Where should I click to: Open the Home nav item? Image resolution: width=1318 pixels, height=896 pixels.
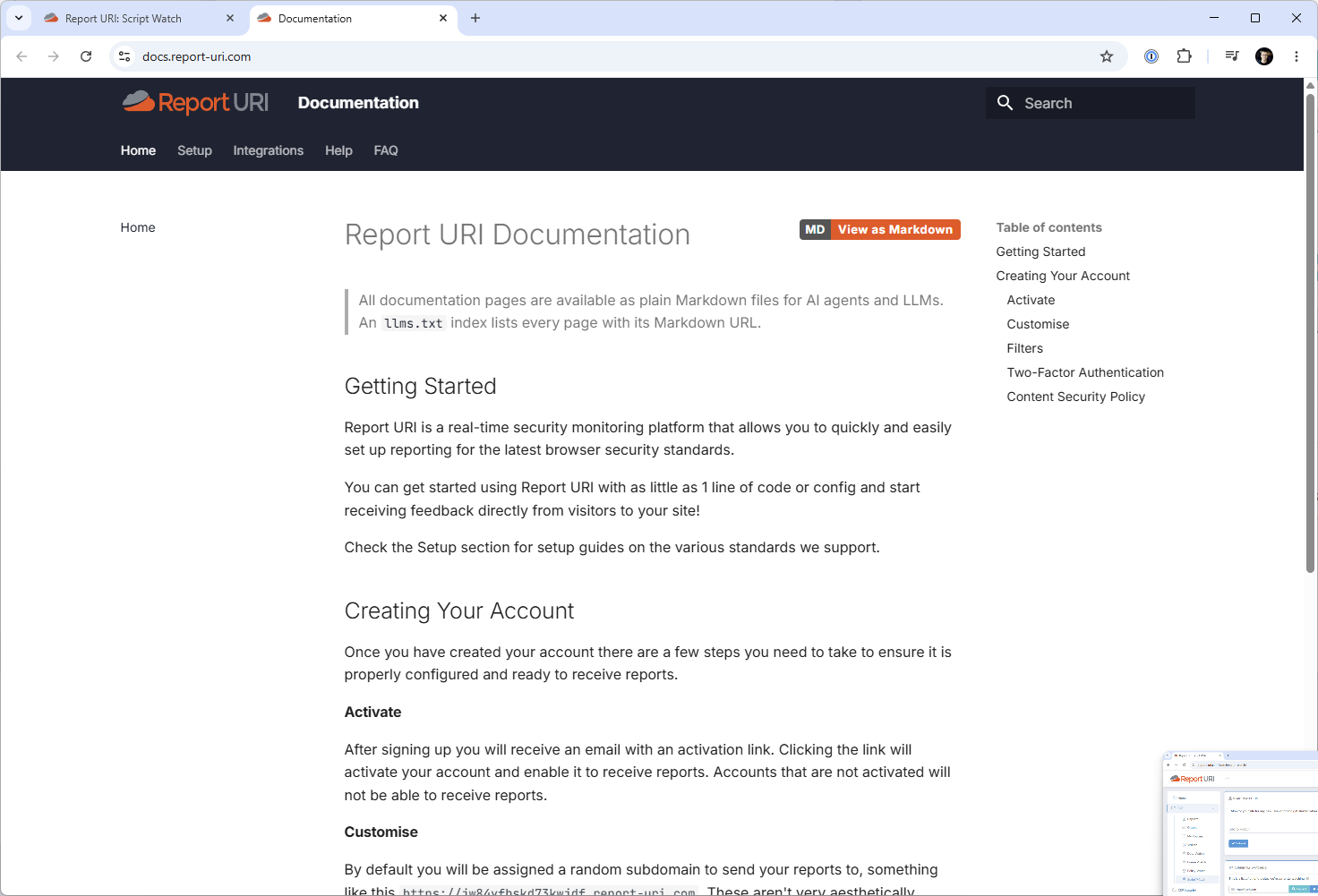pyautogui.click(x=138, y=150)
